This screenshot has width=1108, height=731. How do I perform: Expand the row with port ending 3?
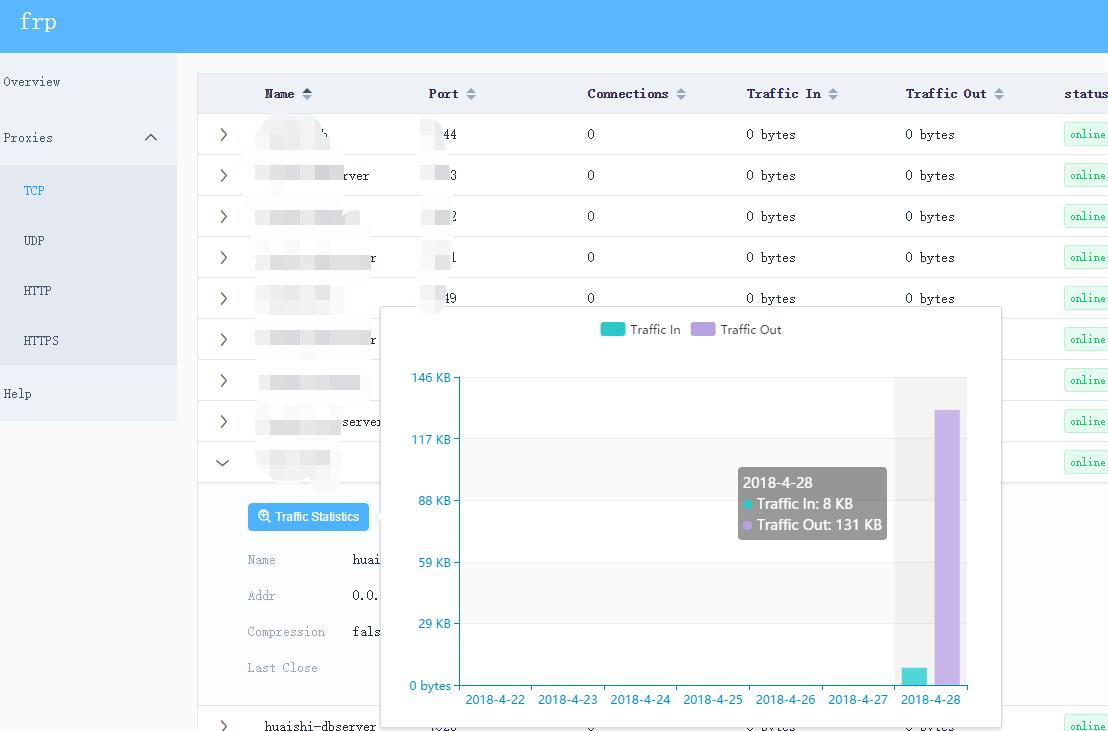pyautogui.click(x=223, y=175)
